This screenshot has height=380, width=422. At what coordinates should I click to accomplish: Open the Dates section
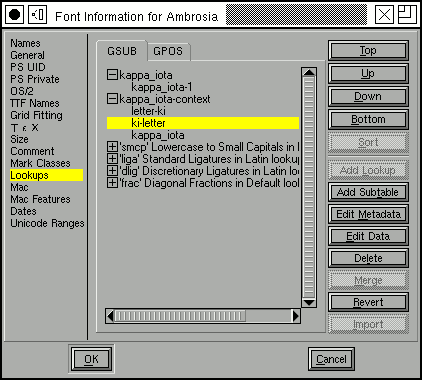pyautogui.click(x=23, y=211)
